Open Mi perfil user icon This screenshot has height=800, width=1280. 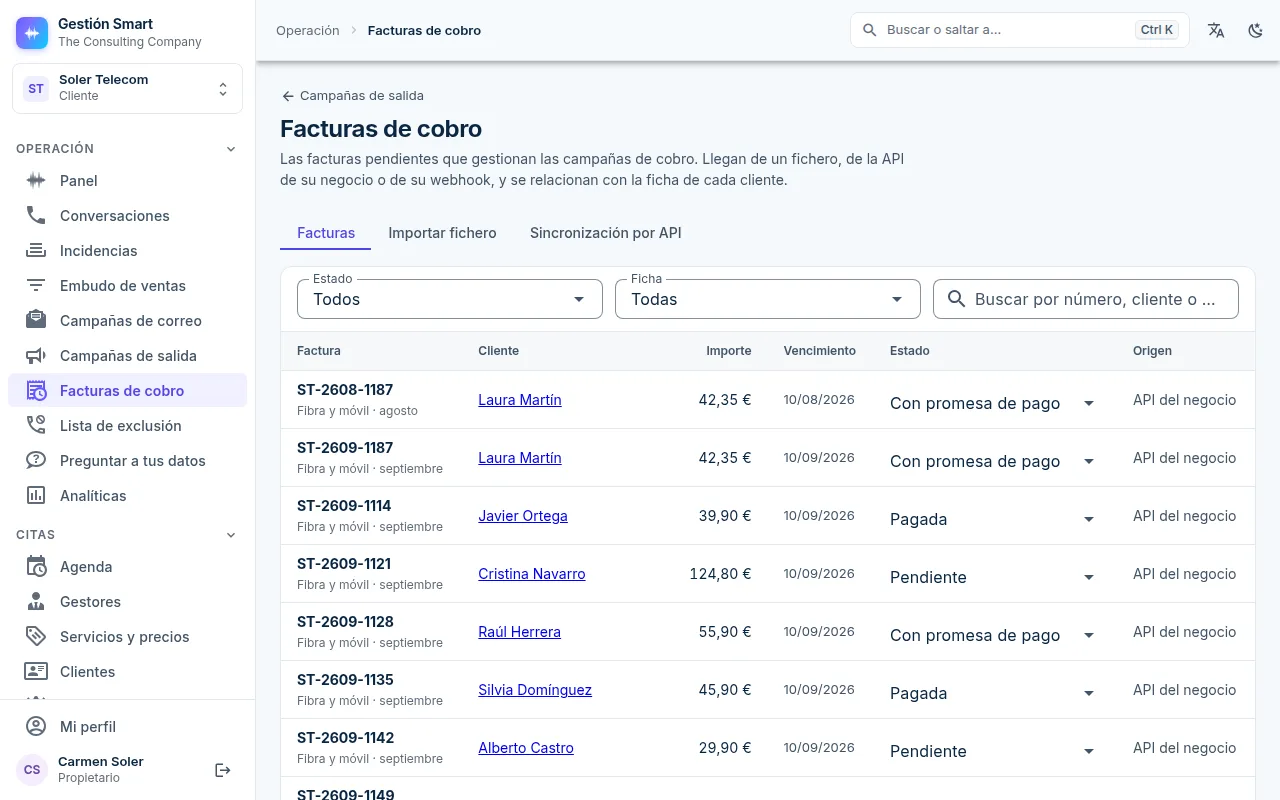click(x=36, y=727)
